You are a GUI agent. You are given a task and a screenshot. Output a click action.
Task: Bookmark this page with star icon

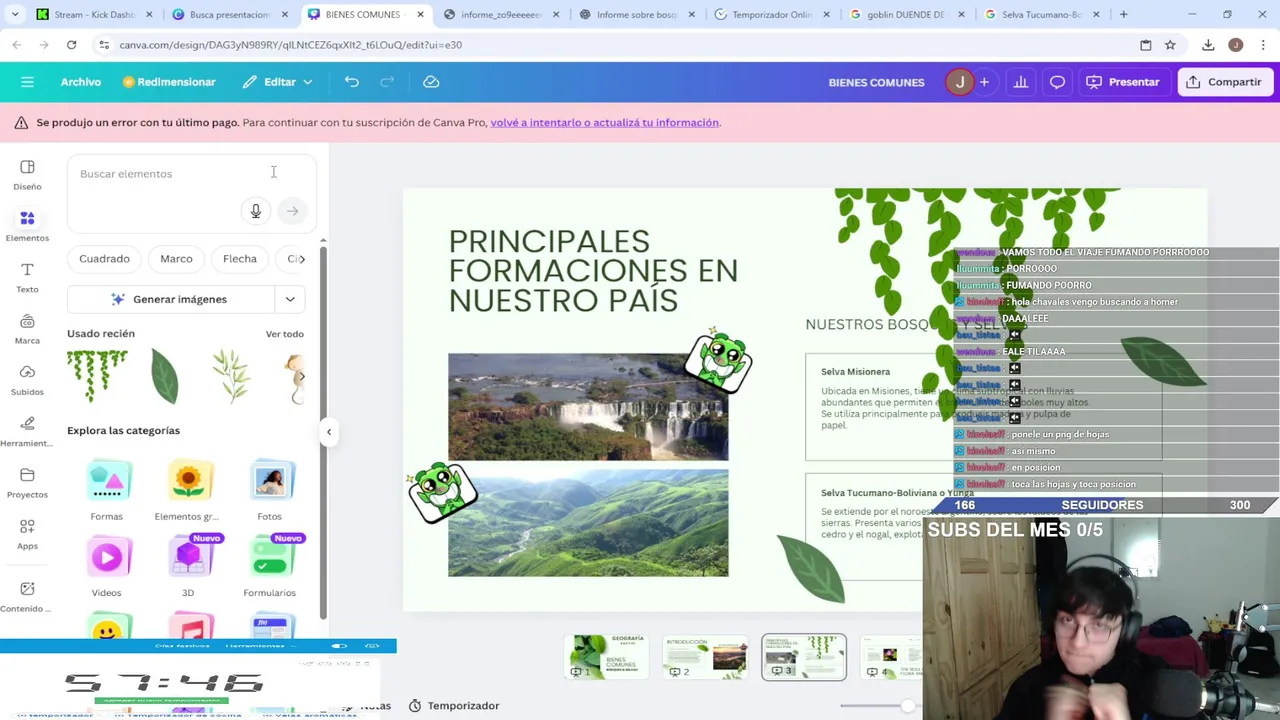click(1170, 45)
